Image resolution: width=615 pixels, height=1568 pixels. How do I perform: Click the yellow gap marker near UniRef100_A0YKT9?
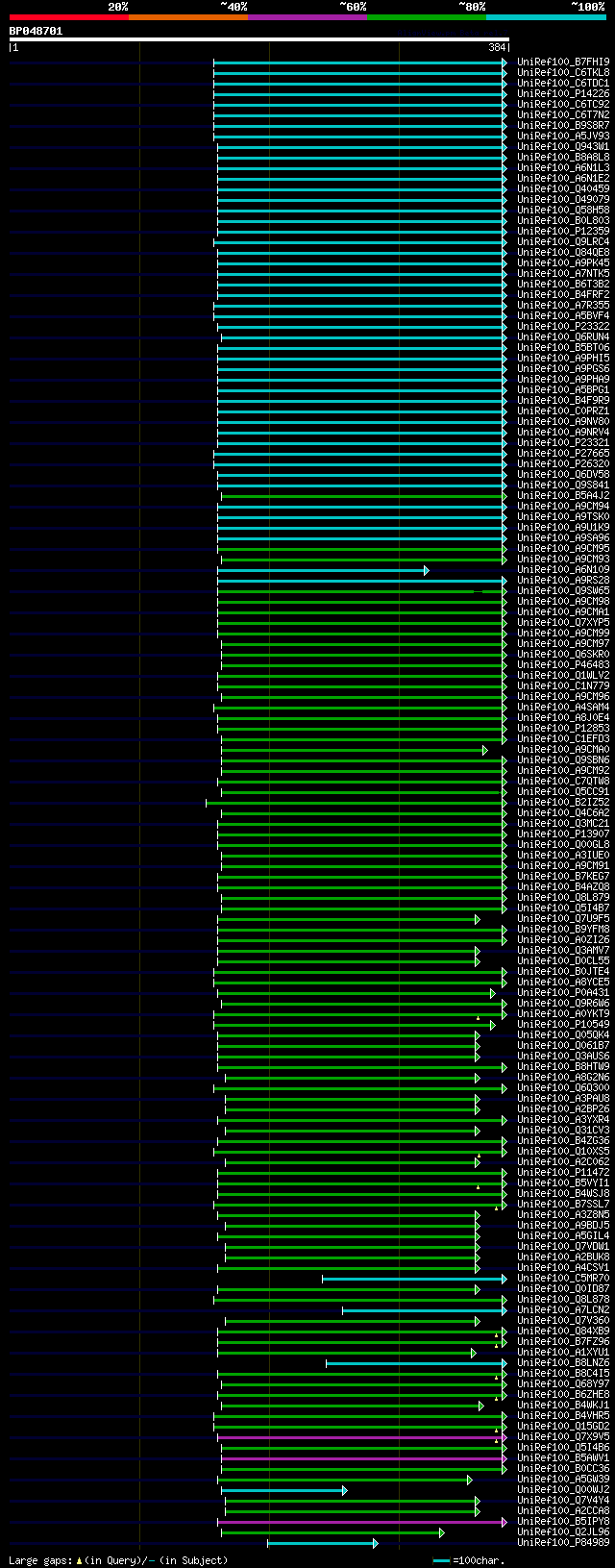[478, 1016]
